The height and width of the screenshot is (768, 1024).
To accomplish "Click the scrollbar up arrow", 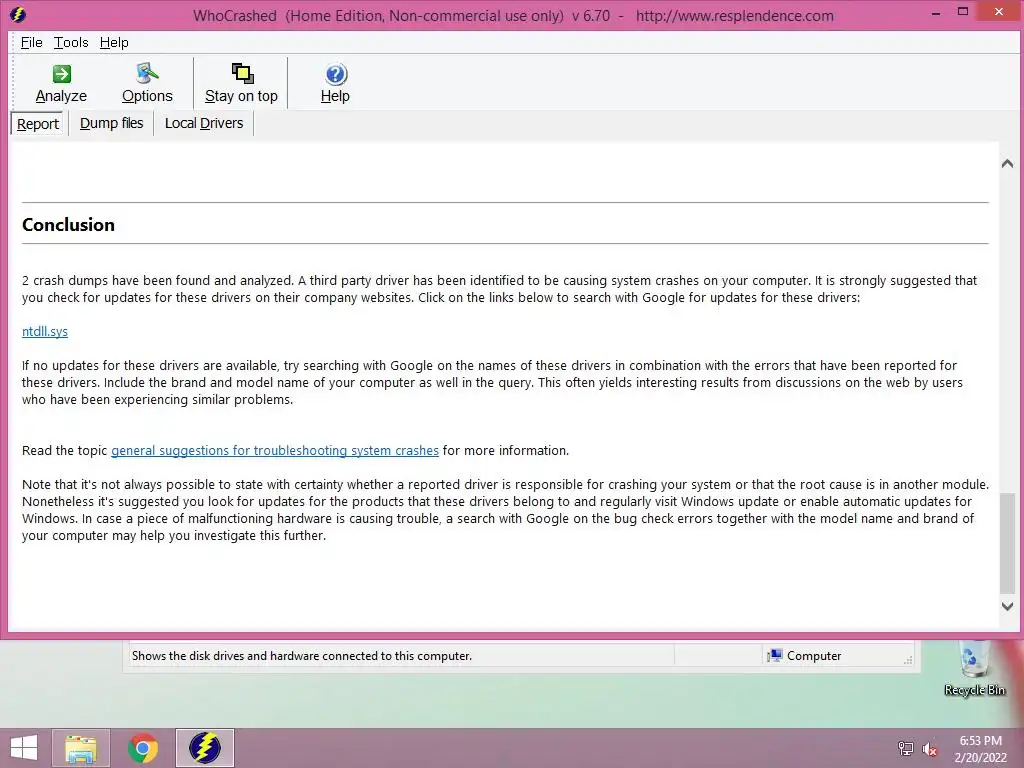I will pyautogui.click(x=1008, y=163).
